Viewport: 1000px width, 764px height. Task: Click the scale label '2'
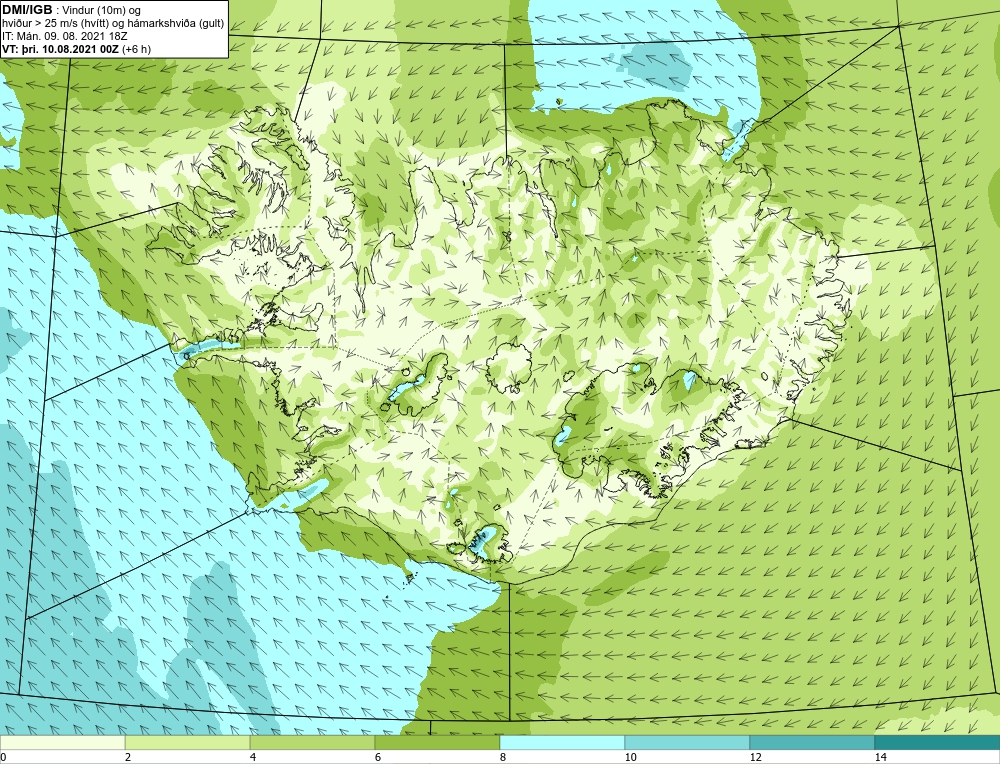coord(128,758)
